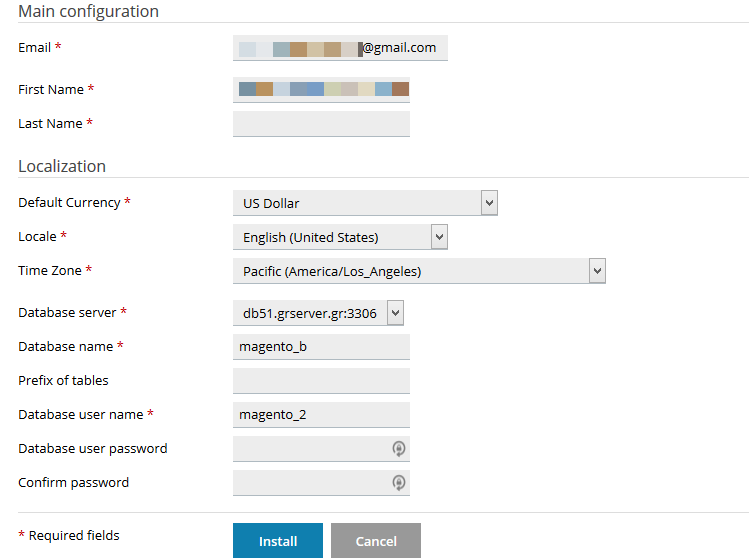749x558 pixels.
Task: Click the Cancel button
Action: [x=376, y=541]
